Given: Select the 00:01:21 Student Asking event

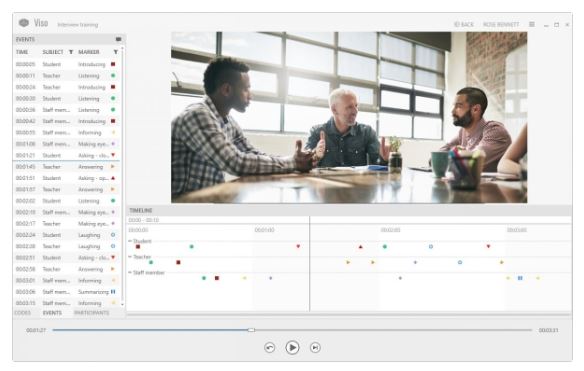Looking at the screenshot, I should 66,155.
